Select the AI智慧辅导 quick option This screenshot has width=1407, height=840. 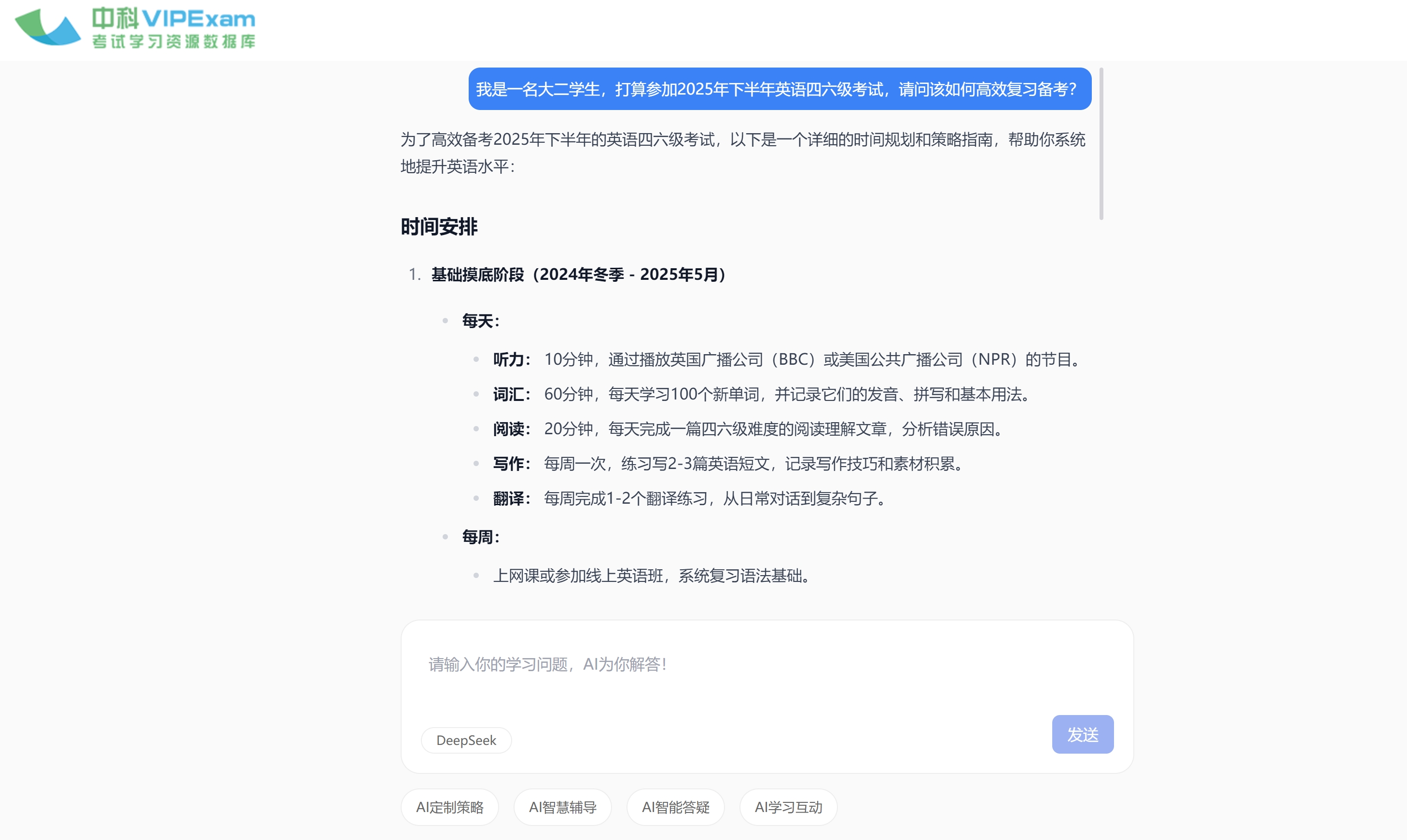(562, 807)
